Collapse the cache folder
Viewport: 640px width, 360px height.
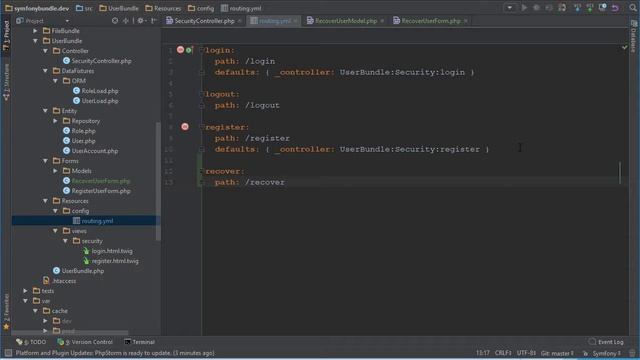pos(36,311)
